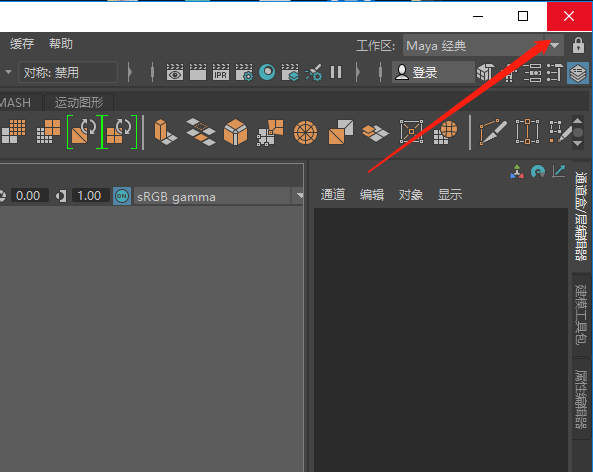This screenshot has height=472, width=593.
Task: Toggle the workspace lock icon
Action: click(x=578, y=45)
